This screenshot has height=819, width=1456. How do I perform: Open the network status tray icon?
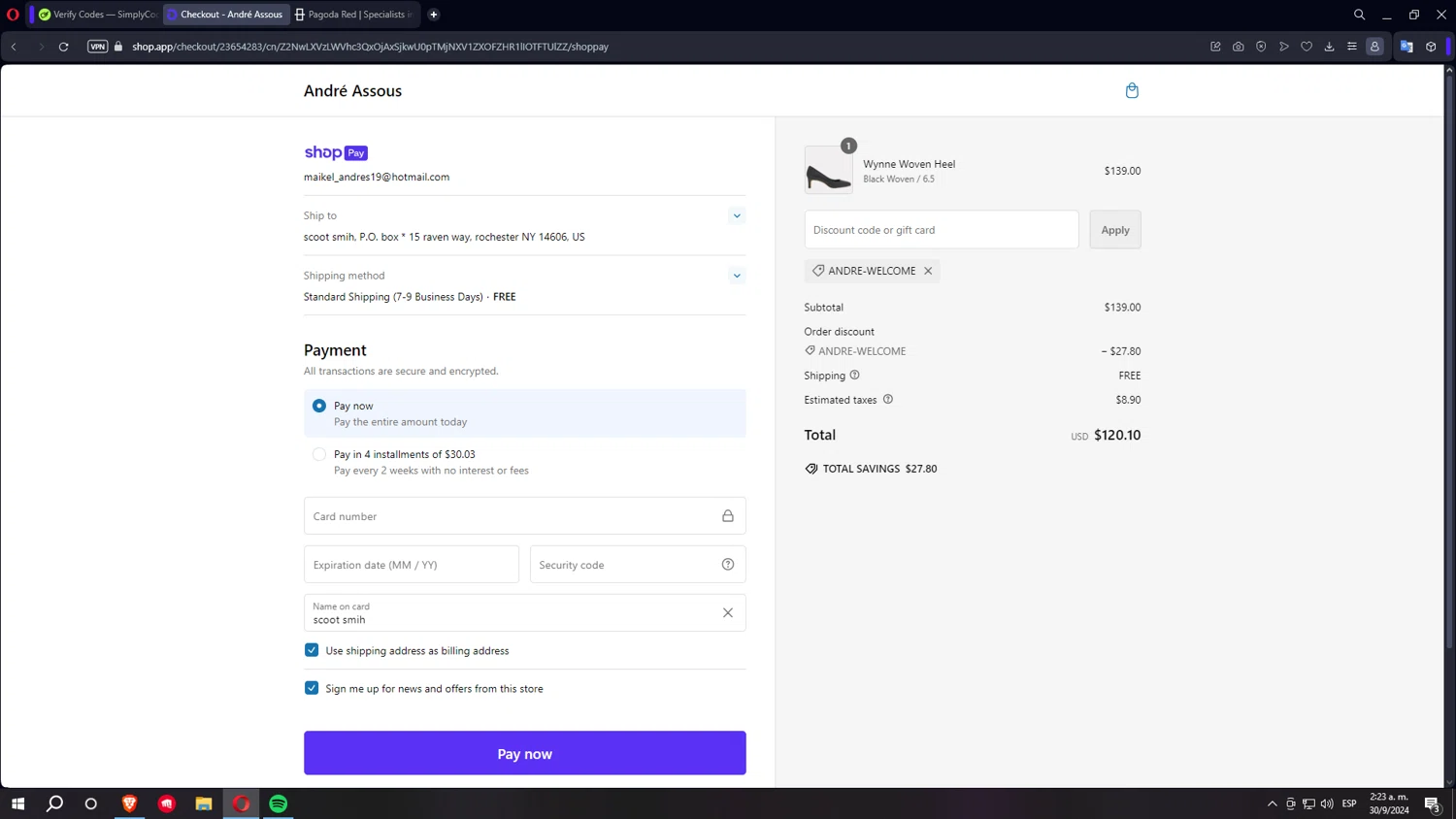(1308, 803)
